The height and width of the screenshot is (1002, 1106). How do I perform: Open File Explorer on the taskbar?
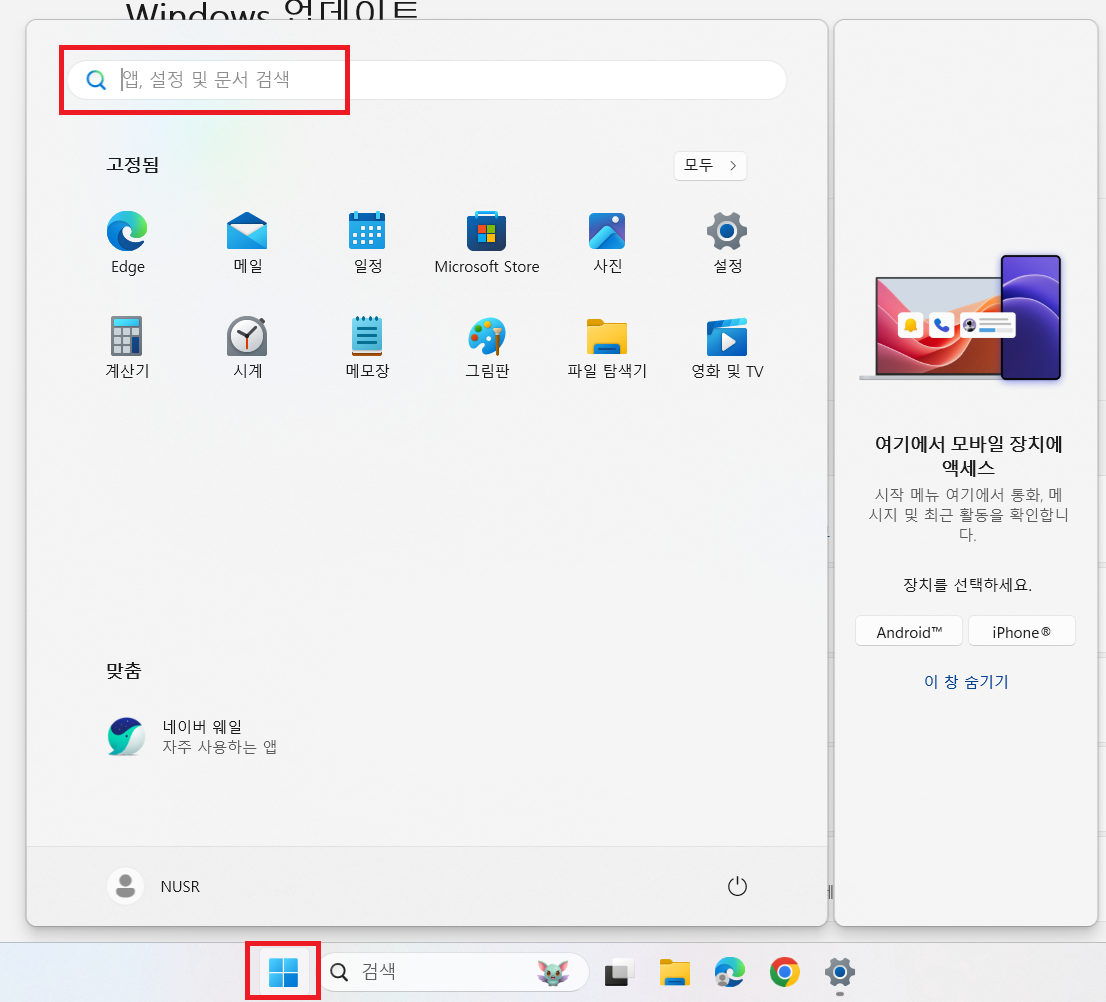click(x=674, y=973)
